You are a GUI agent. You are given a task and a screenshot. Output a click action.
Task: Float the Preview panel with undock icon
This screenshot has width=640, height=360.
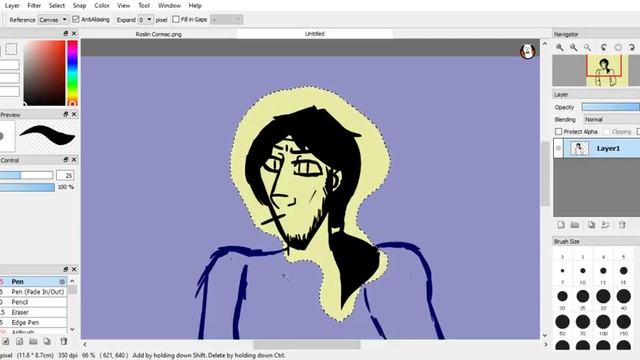coord(65,114)
